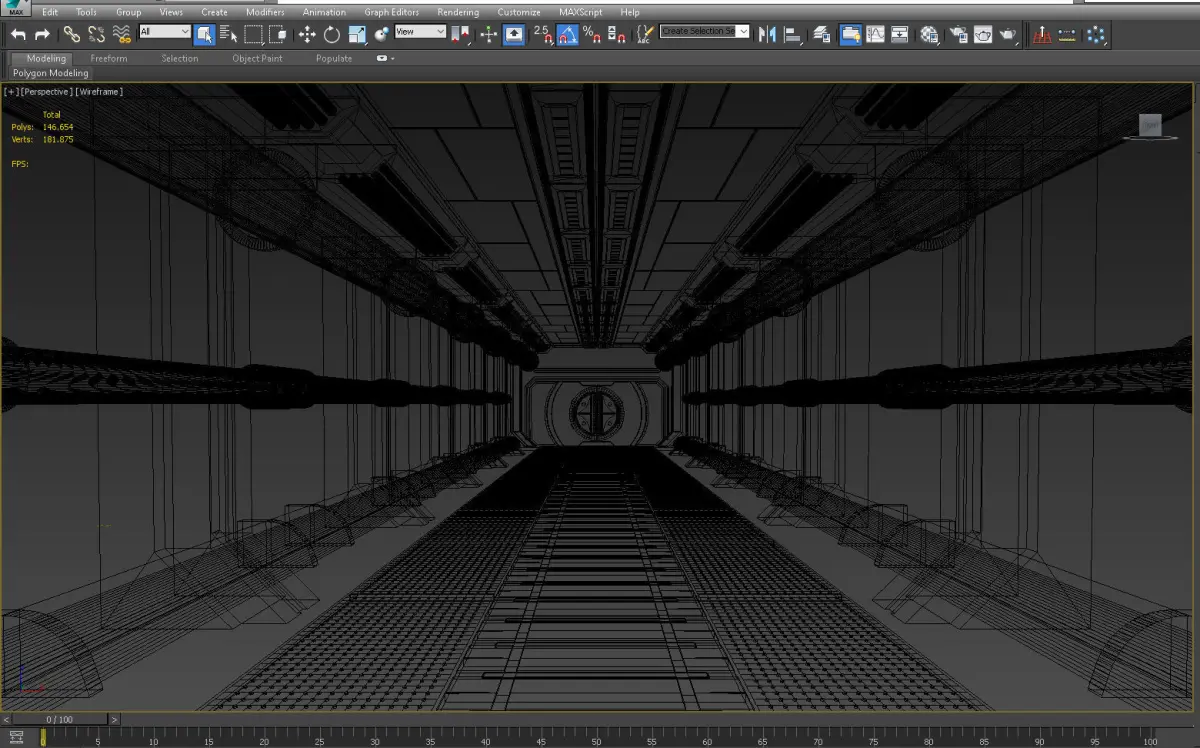Image resolution: width=1200 pixels, height=748 pixels.
Task: Open the Tools menu
Action: pos(87,12)
